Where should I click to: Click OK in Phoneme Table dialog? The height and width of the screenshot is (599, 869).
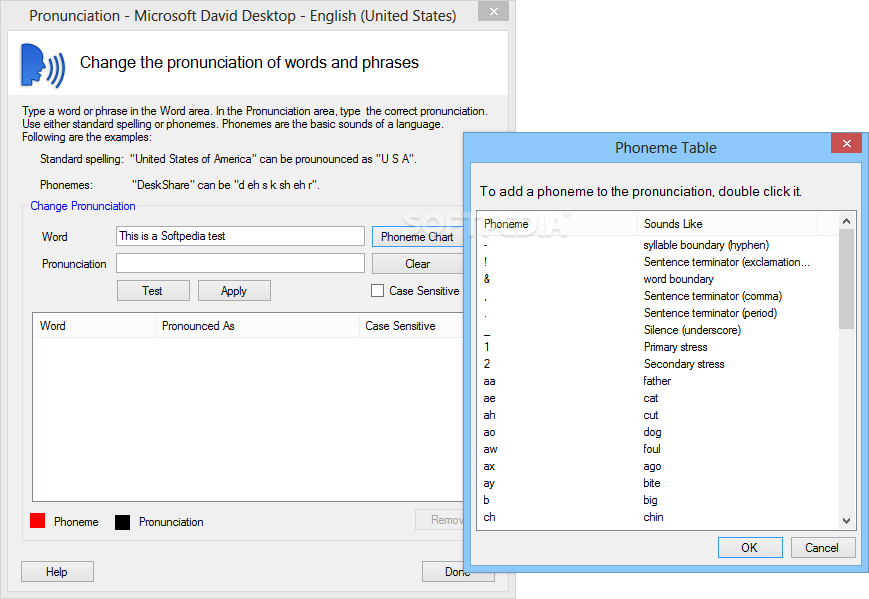pyautogui.click(x=750, y=547)
